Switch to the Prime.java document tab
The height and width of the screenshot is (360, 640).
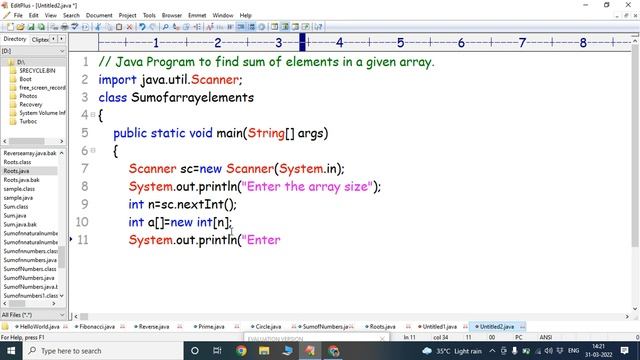[211, 327]
